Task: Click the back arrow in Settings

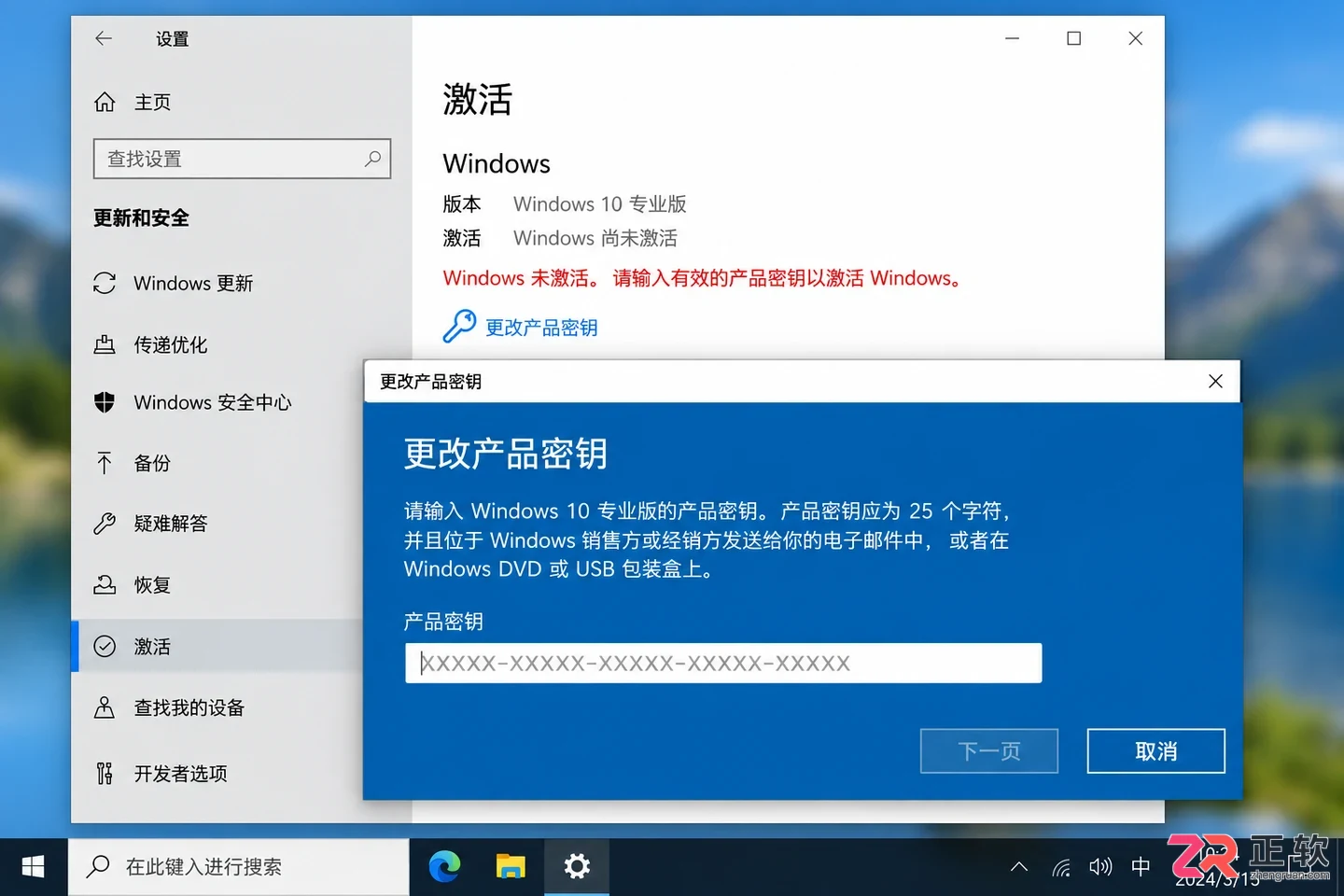Action: [x=104, y=38]
